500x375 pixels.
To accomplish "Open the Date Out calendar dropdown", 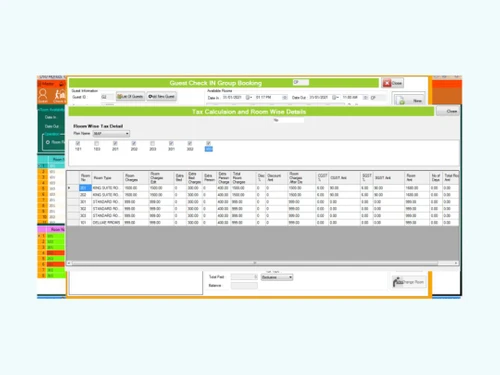I will pos(335,98).
